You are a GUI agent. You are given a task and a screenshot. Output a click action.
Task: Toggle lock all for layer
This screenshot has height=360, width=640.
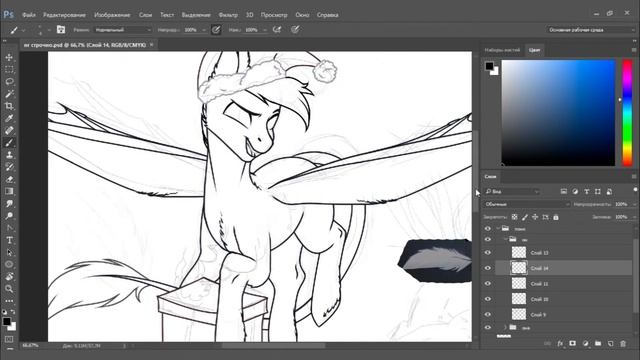coord(556,217)
